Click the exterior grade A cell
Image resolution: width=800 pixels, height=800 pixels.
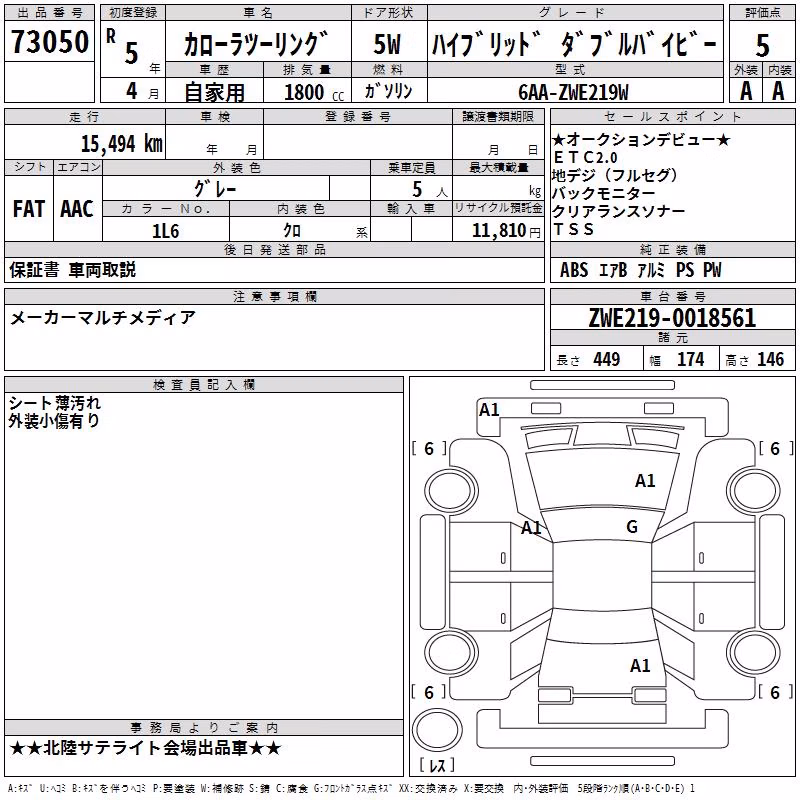click(x=746, y=91)
